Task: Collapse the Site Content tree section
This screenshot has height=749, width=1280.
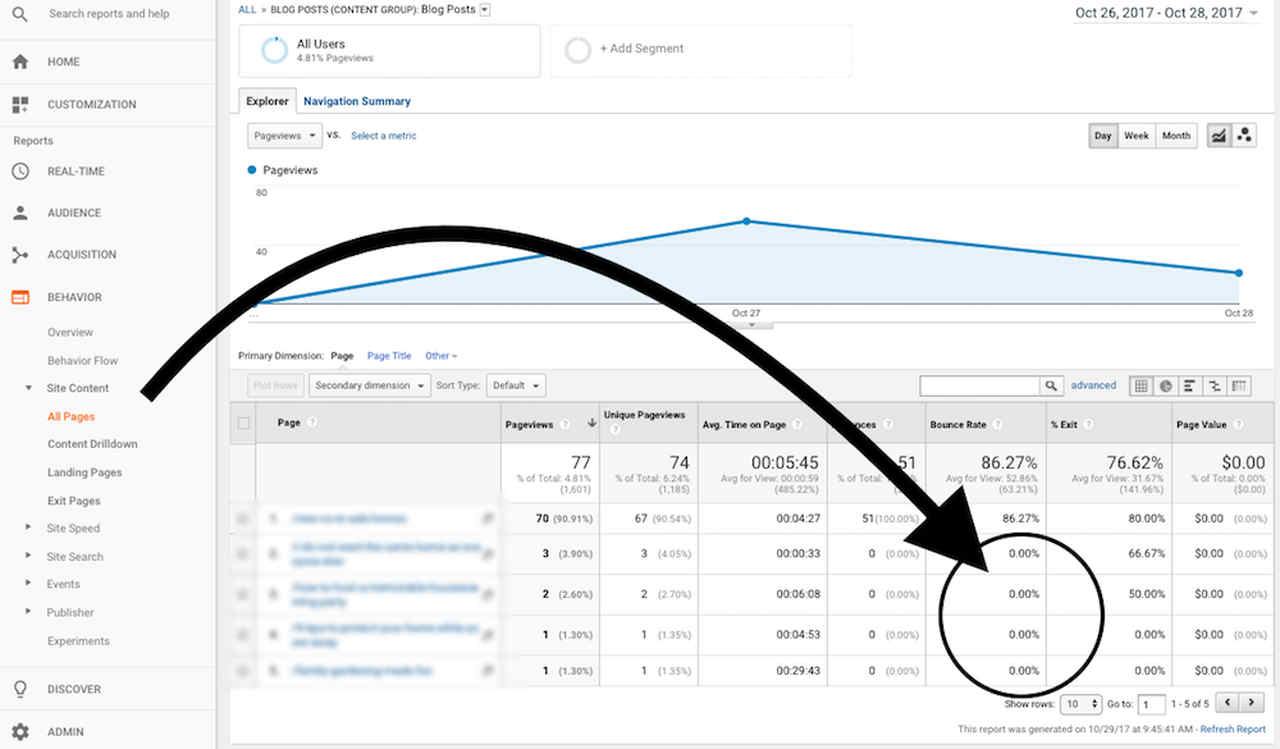Action: click(28, 388)
